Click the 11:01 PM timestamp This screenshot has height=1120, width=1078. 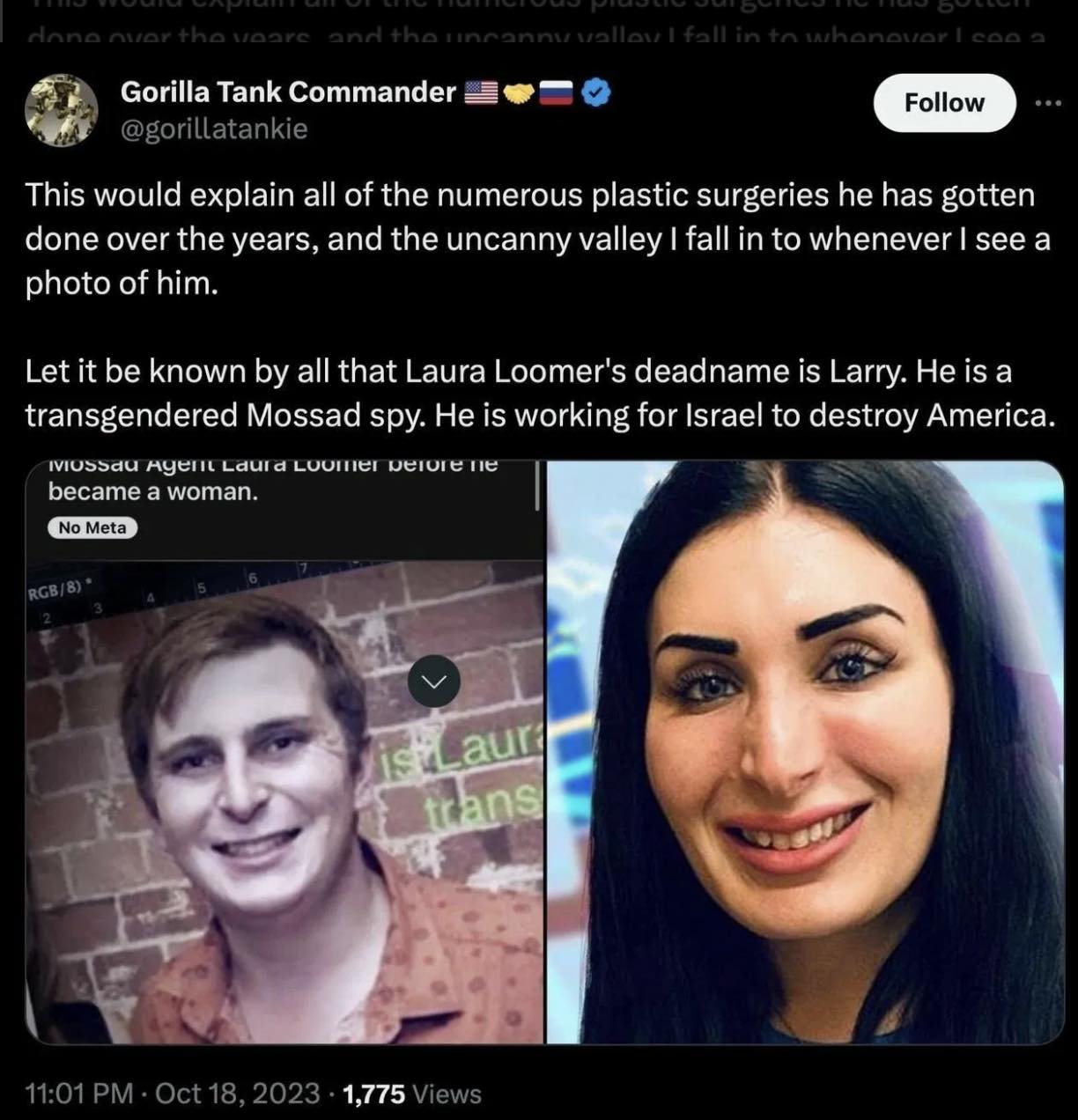[80, 1094]
